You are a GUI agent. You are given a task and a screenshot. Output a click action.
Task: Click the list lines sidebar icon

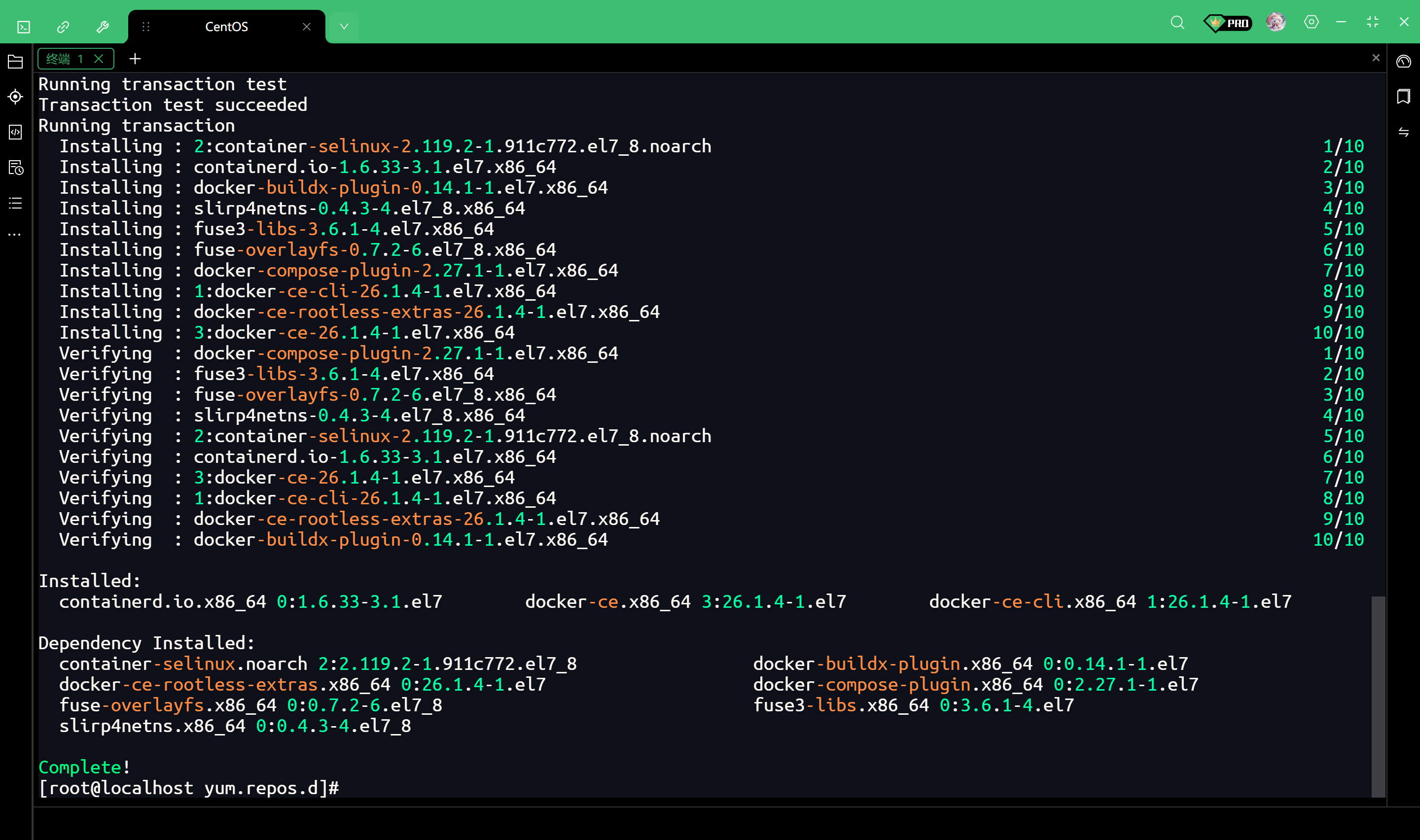15,203
